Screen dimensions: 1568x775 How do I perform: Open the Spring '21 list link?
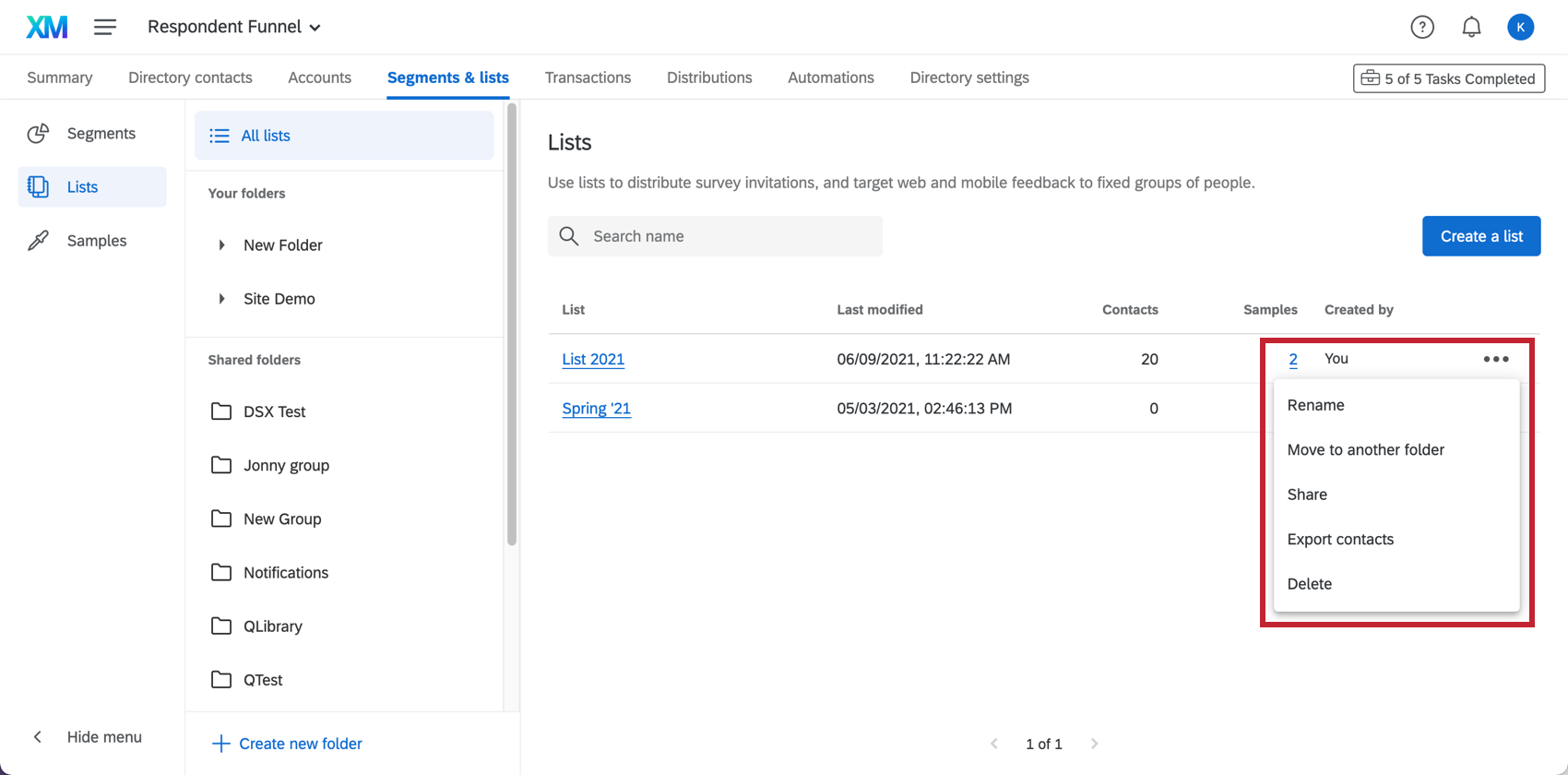click(x=596, y=409)
